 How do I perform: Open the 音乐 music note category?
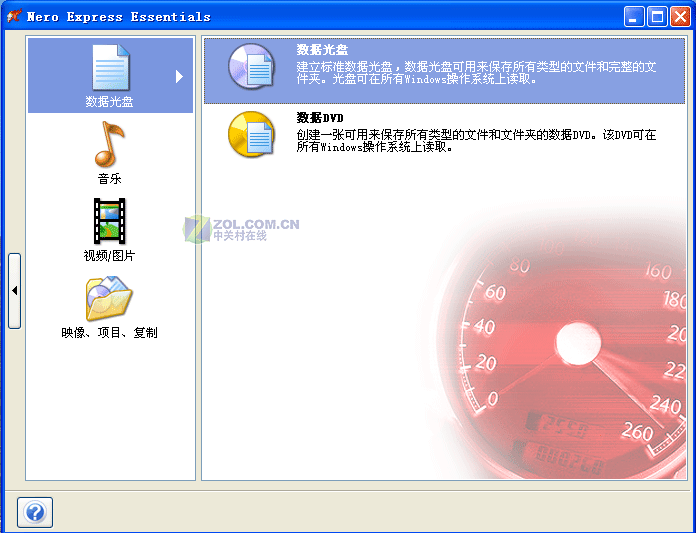pos(109,144)
